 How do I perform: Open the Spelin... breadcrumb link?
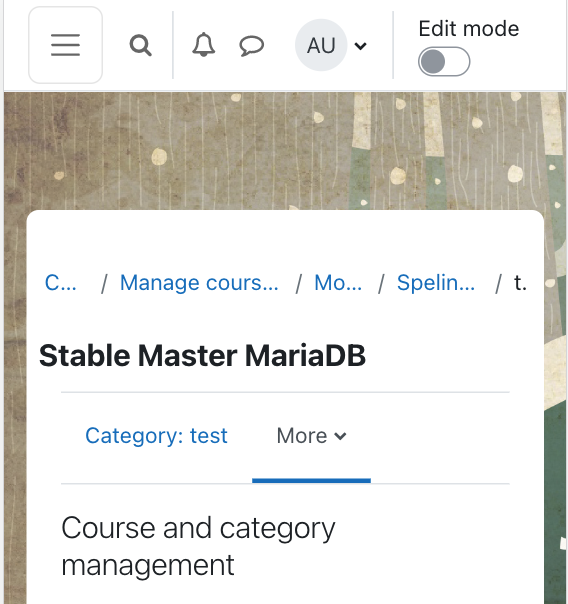pyautogui.click(x=436, y=283)
